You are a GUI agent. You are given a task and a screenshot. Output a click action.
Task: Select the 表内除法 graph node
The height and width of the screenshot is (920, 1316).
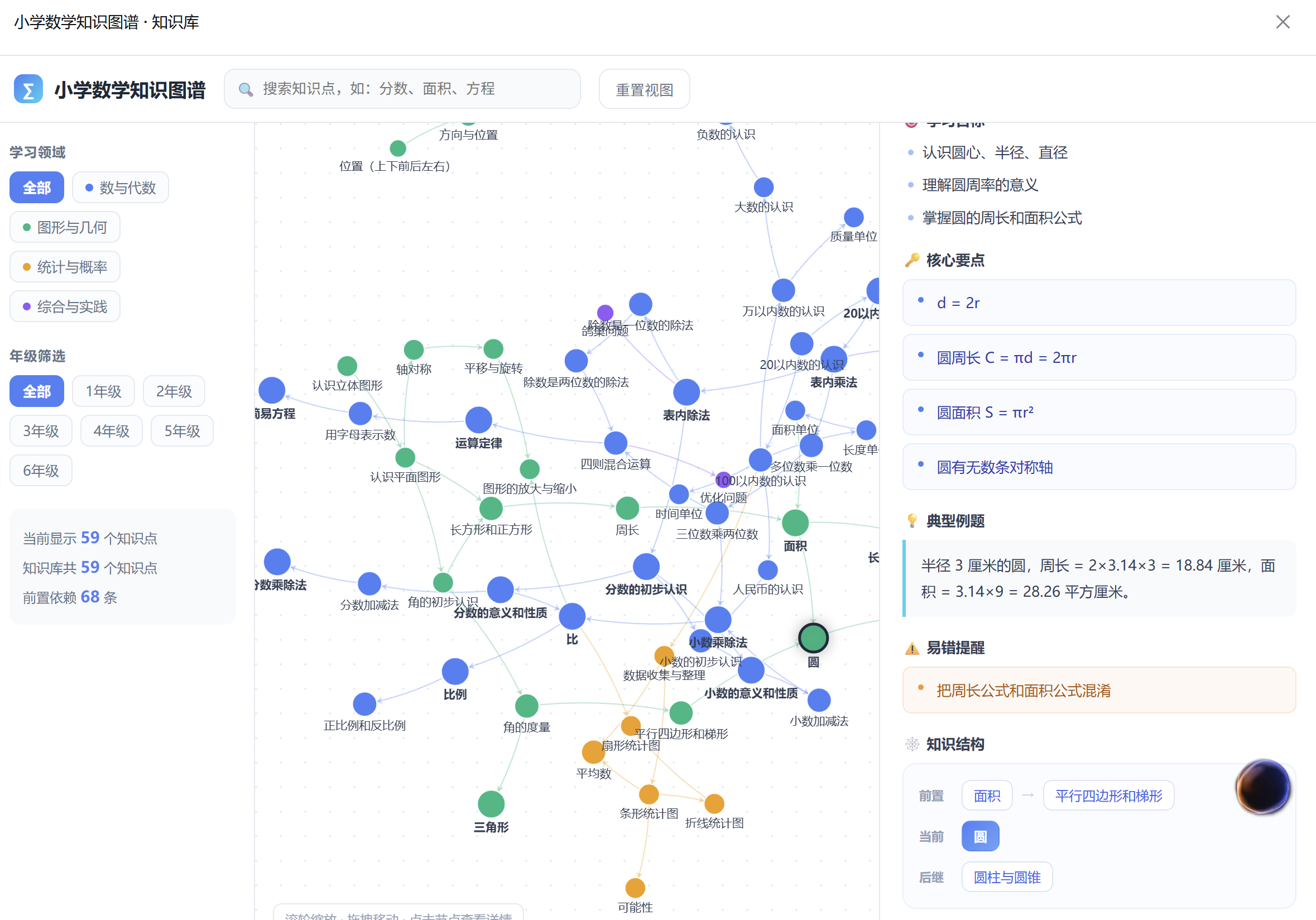click(686, 392)
